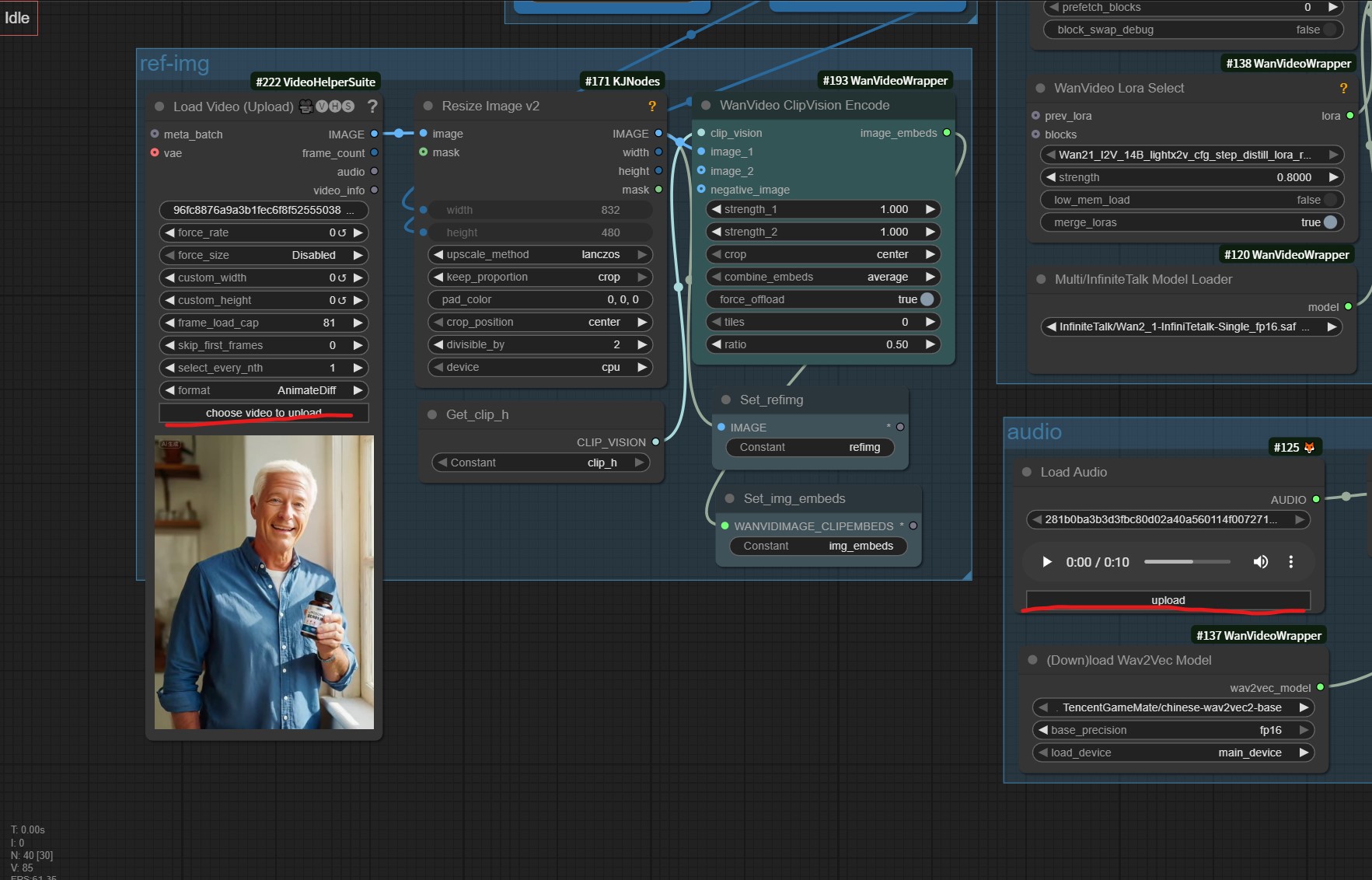Screen dimensions: 1372x880
Task: Open help for WanVideo Lora Select node
Action: pyautogui.click(x=1343, y=89)
